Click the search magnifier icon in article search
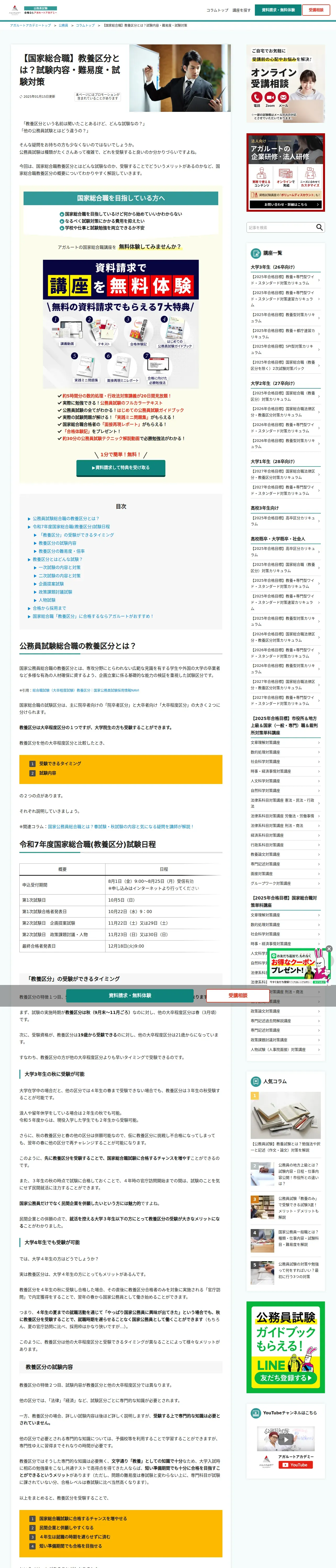Viewport: 336px width, 1568px height. click(x=319, y=227)
